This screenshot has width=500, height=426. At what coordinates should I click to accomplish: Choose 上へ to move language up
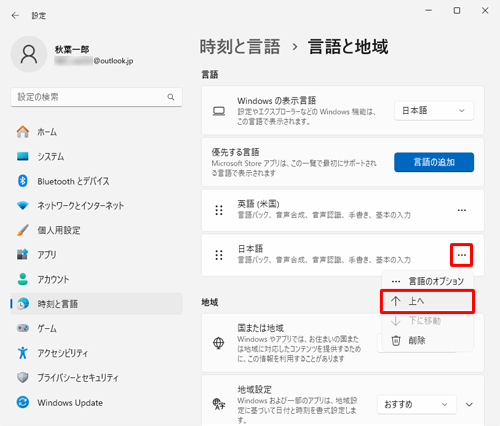click(x=427, y=301)
